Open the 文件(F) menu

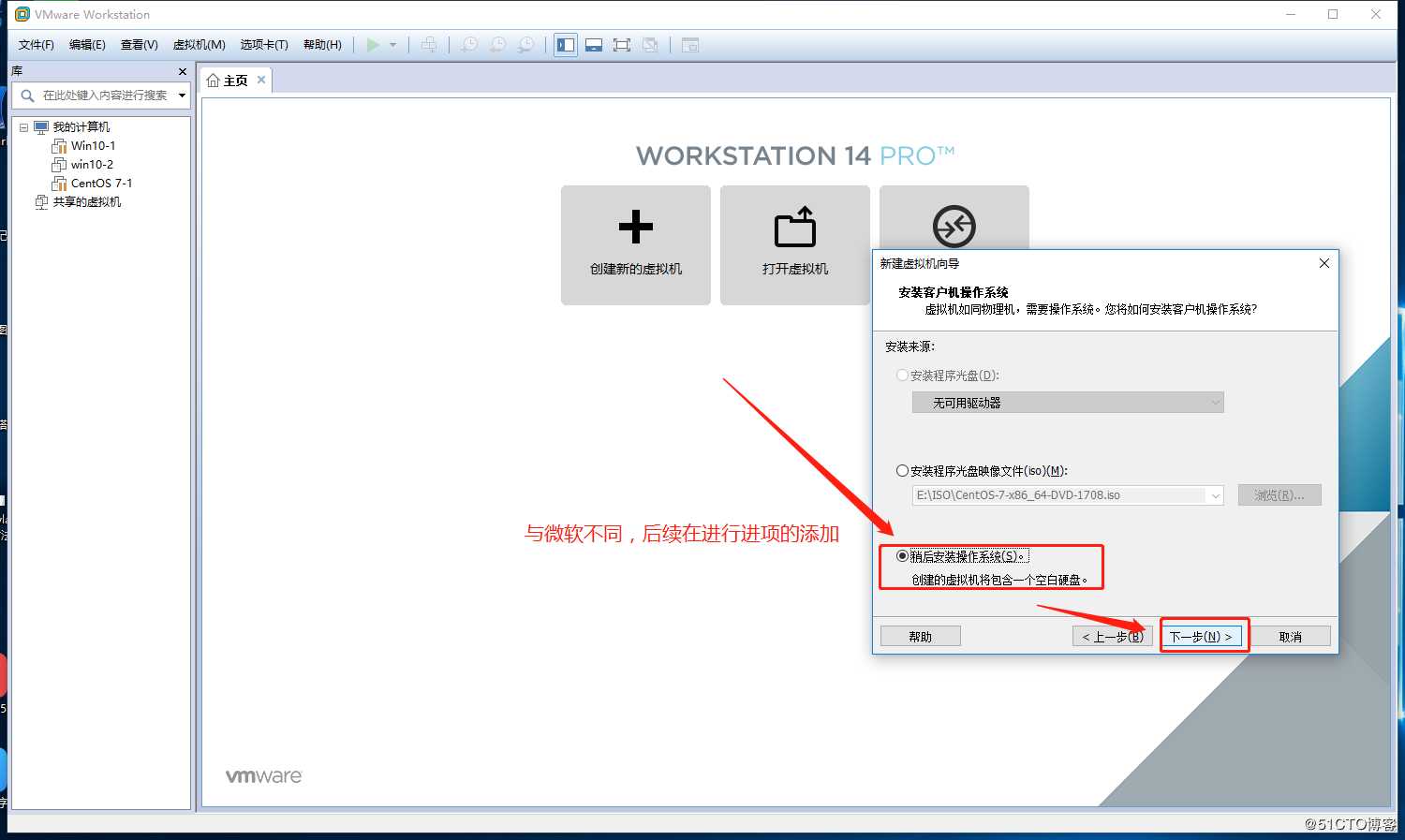coord(37,45)
